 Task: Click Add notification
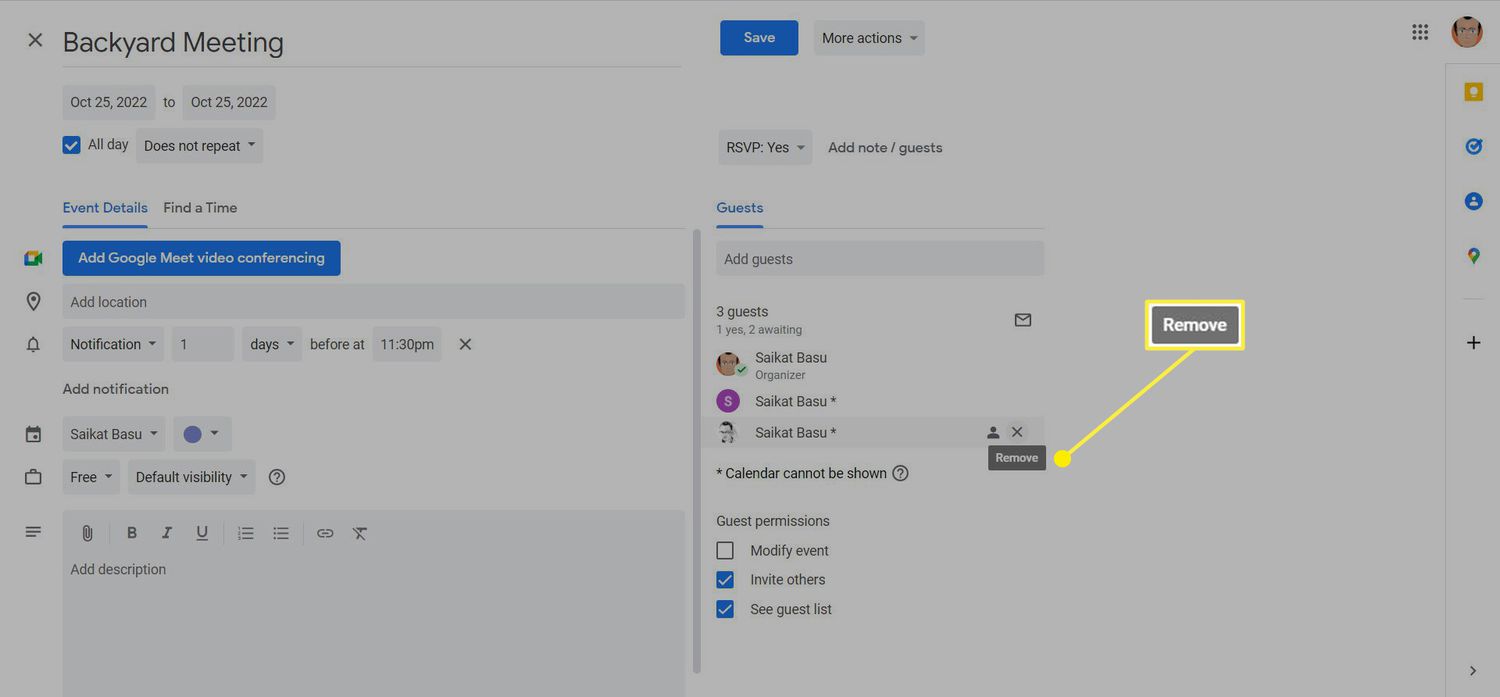[116, 389]
